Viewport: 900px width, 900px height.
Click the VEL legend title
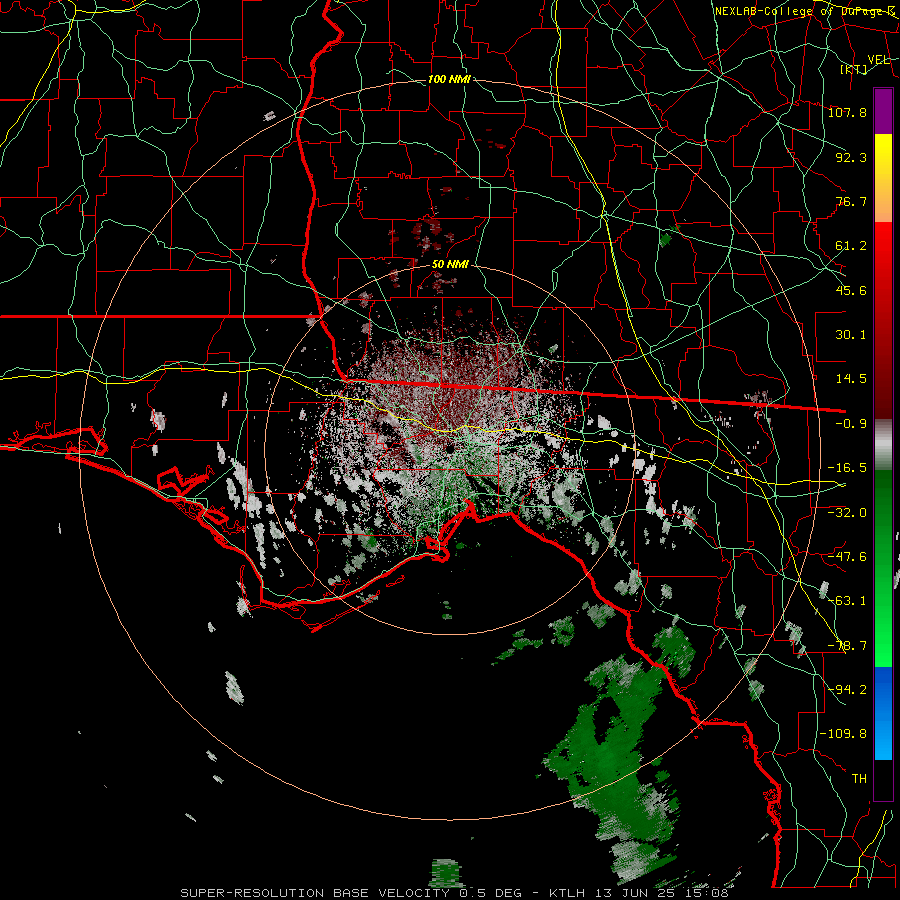click(878, 59)
